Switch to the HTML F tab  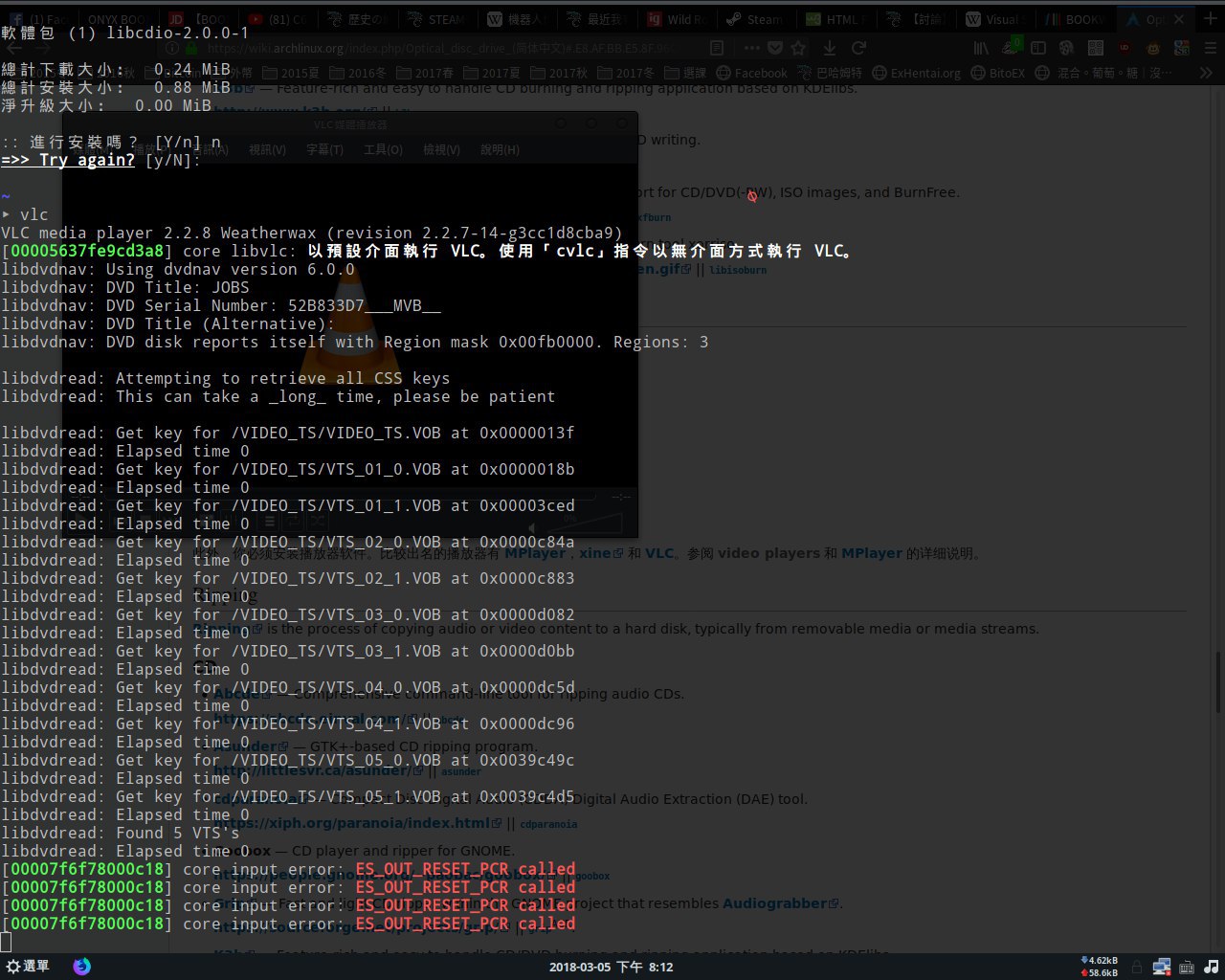(x=835, y=18)
